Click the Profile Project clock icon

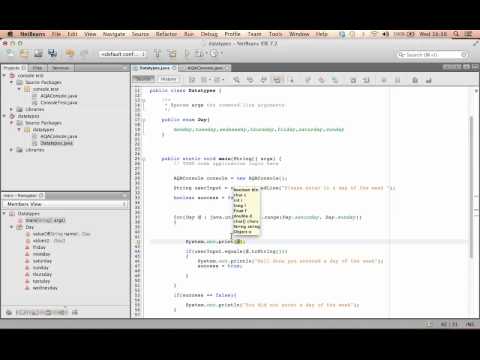tap(214, 53)
